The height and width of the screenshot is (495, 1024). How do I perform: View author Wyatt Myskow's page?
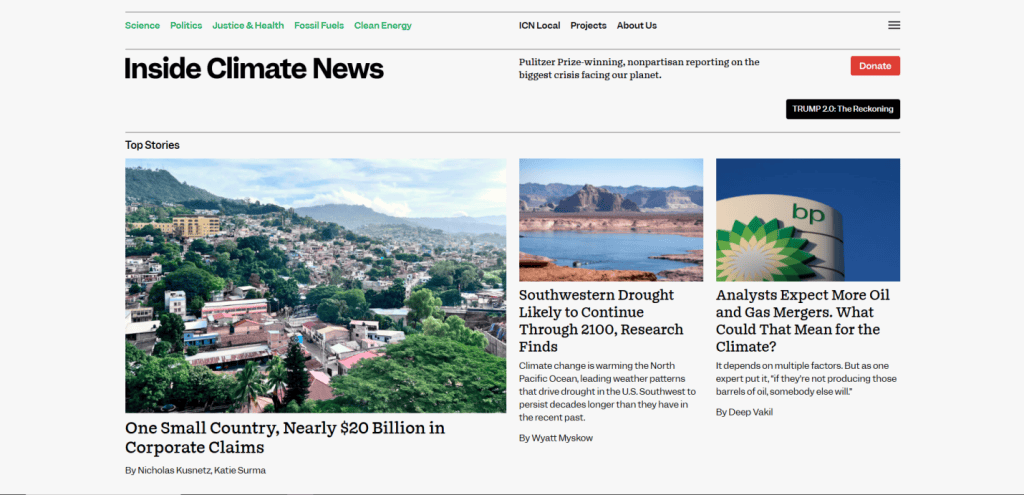(562, 438)
